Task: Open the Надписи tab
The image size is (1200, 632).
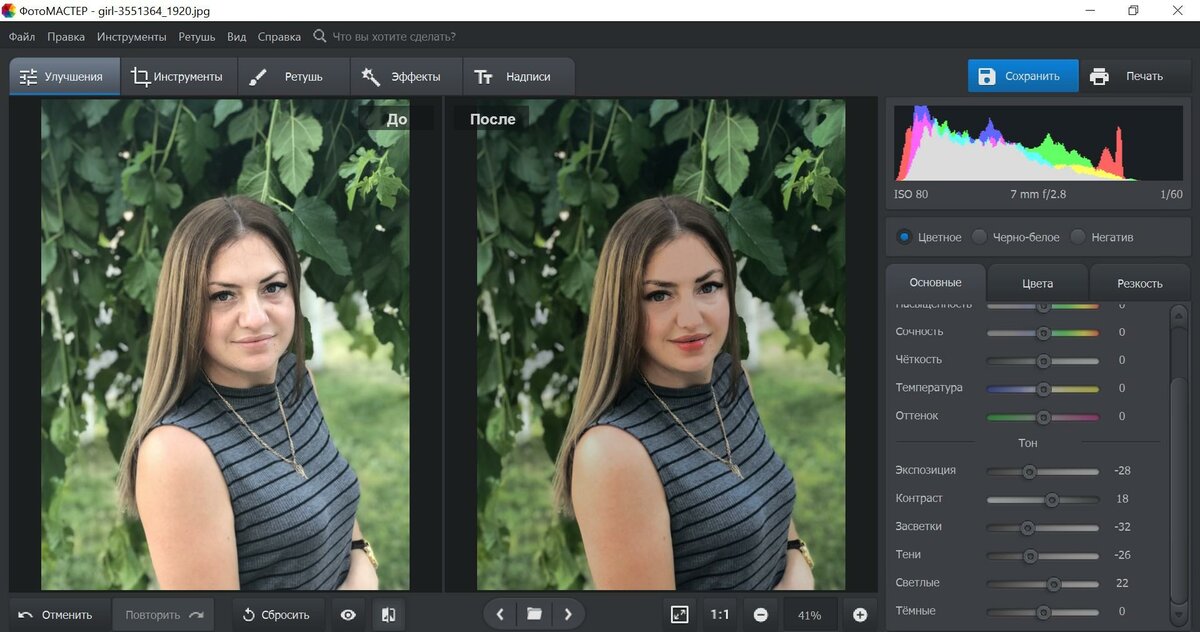Action: (519, 77)
